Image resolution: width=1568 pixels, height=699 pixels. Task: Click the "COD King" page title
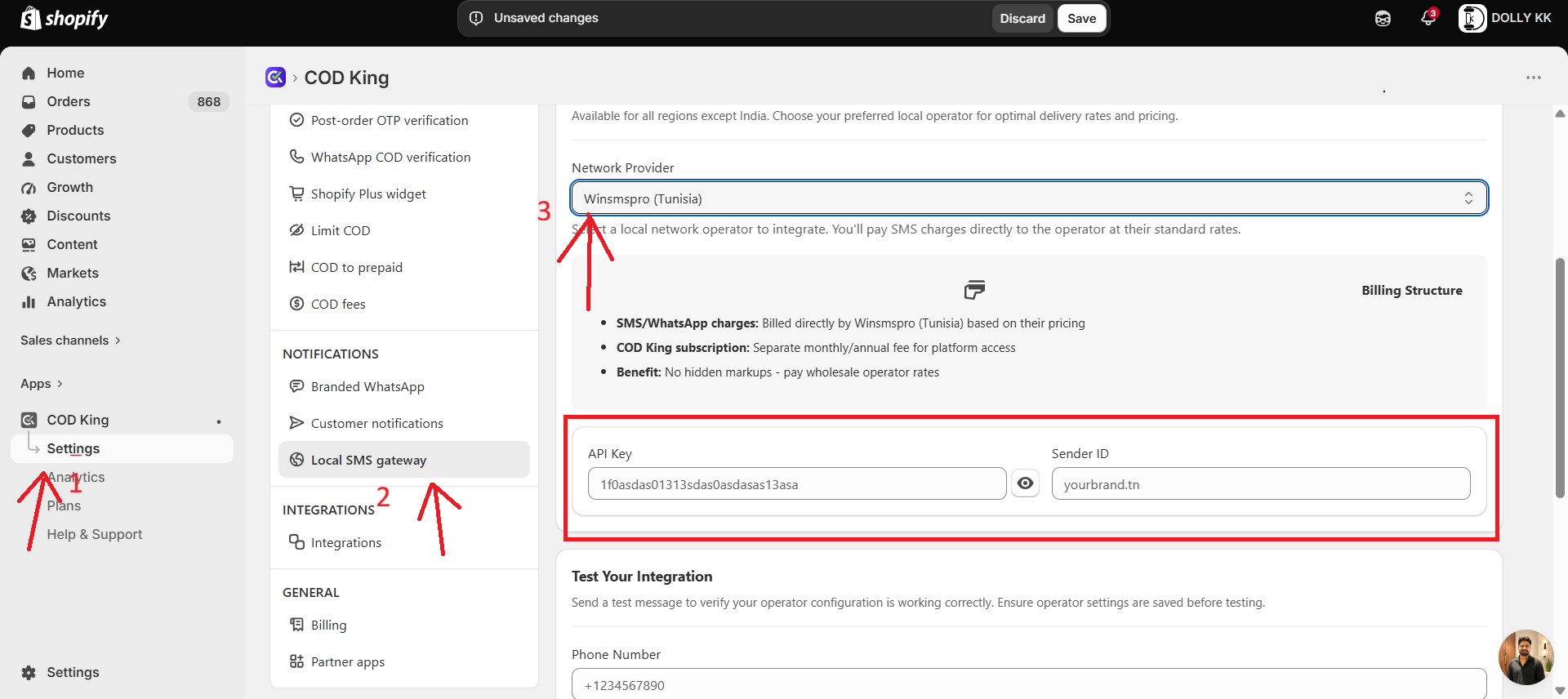[x=347, y=78]
